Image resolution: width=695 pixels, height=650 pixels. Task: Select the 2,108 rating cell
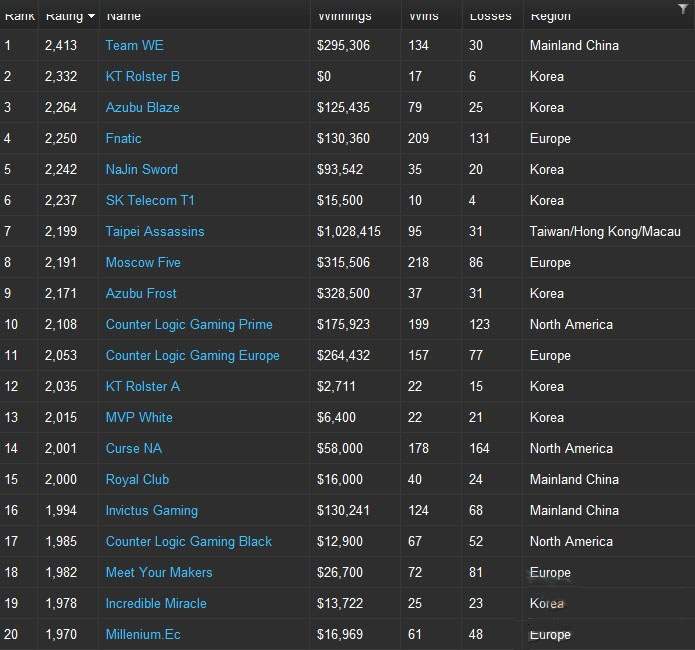[x=61, y=325]
